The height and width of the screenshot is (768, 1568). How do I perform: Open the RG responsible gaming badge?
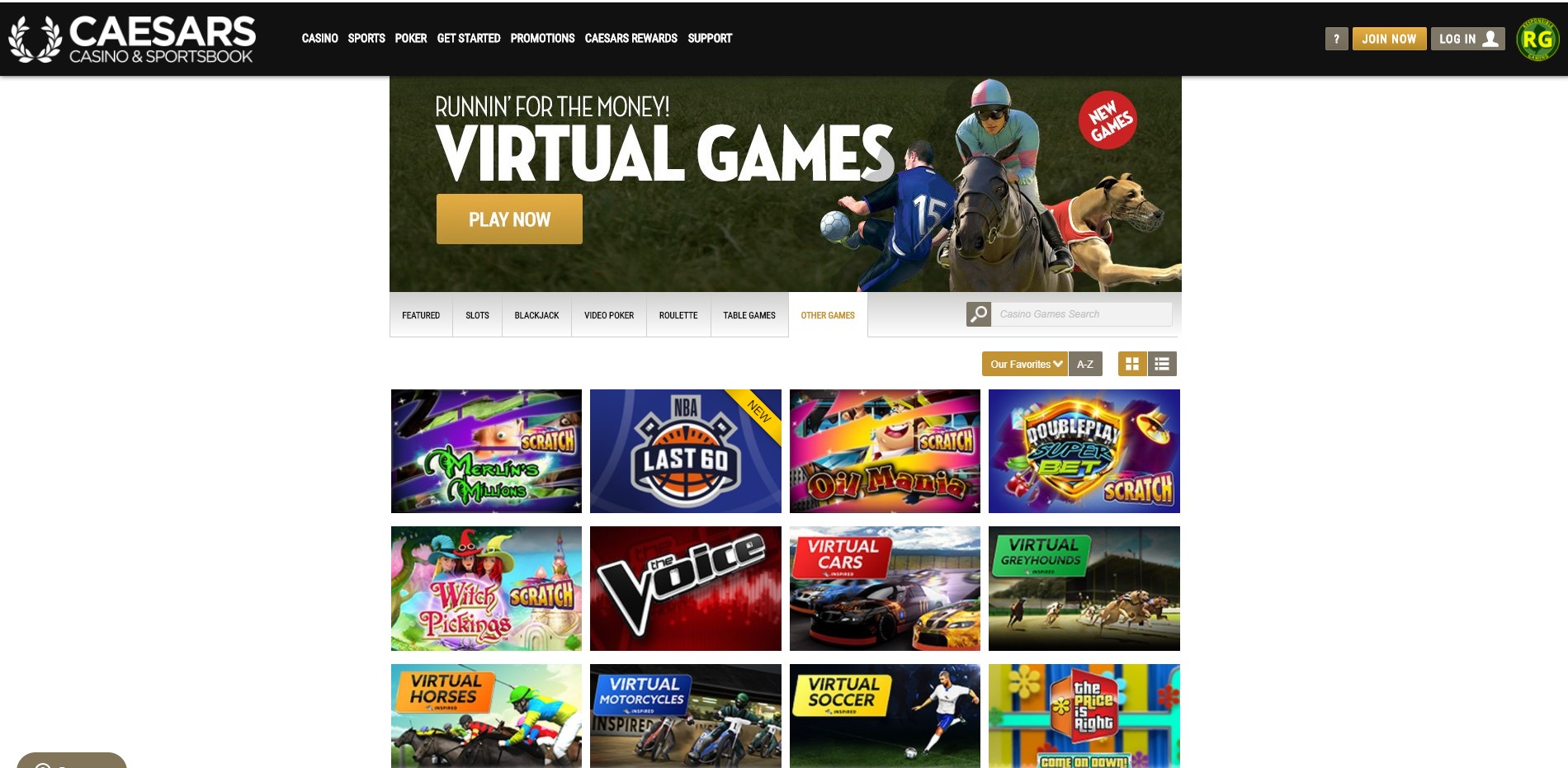[1537, 39]
